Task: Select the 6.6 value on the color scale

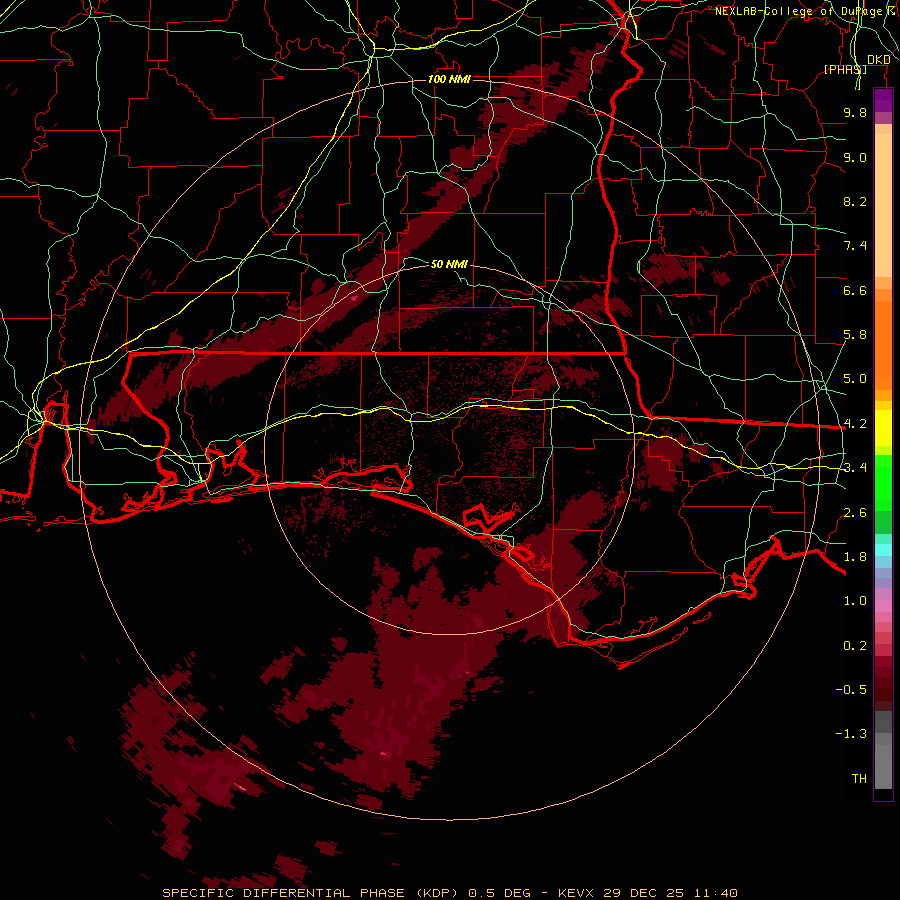Action: (855, 290)
